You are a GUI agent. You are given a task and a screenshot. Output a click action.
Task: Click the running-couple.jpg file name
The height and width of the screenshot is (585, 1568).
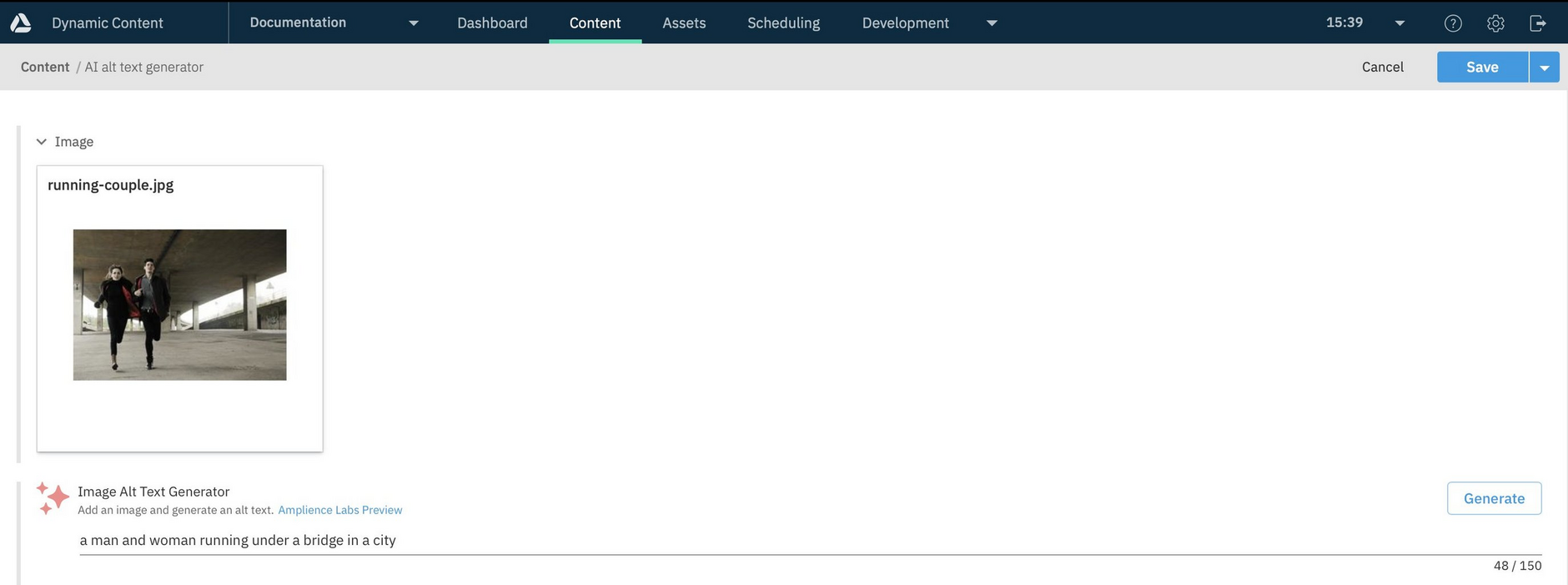(x=111, y=184)
